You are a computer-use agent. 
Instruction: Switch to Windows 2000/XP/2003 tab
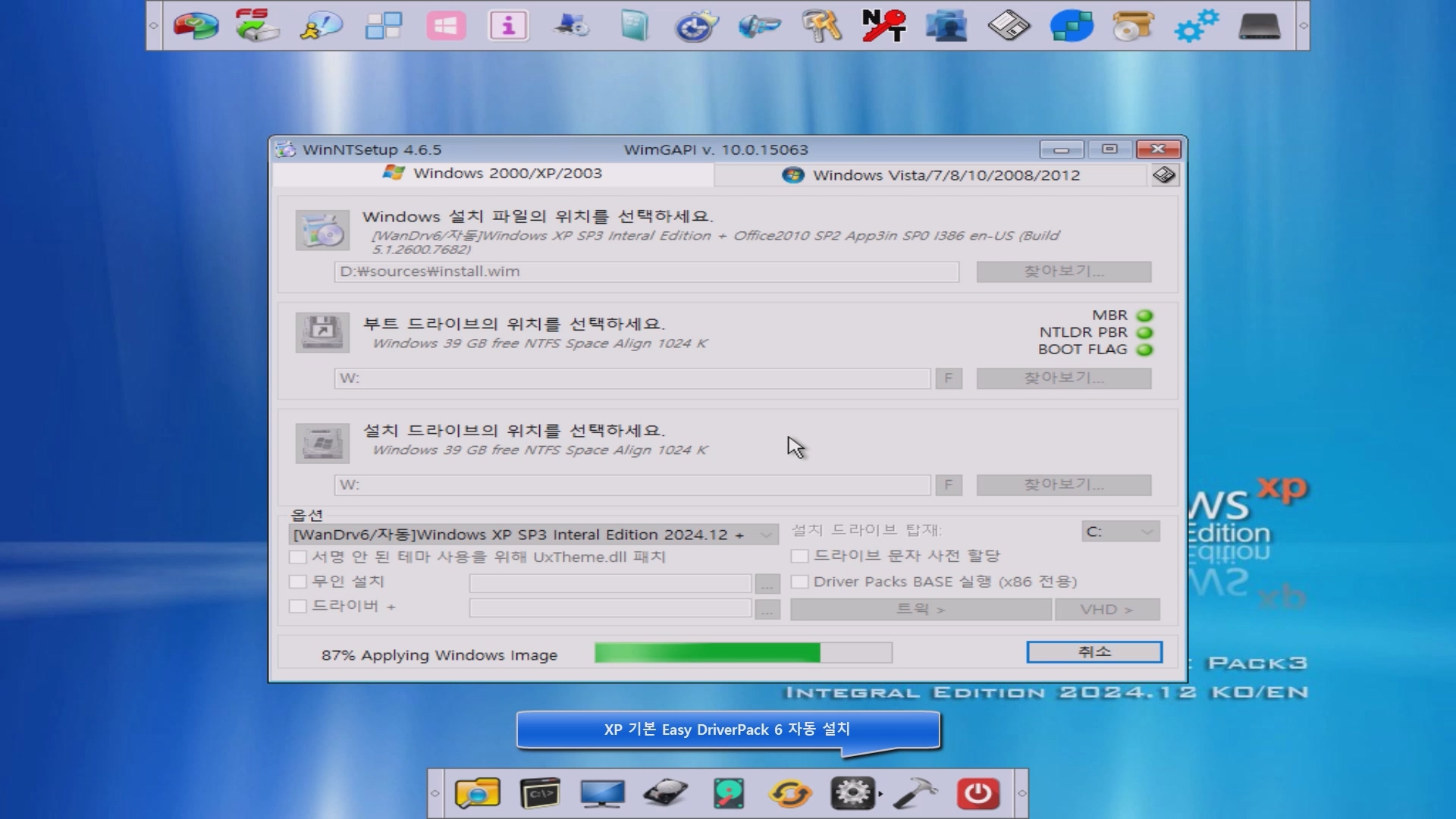point(493,174)
